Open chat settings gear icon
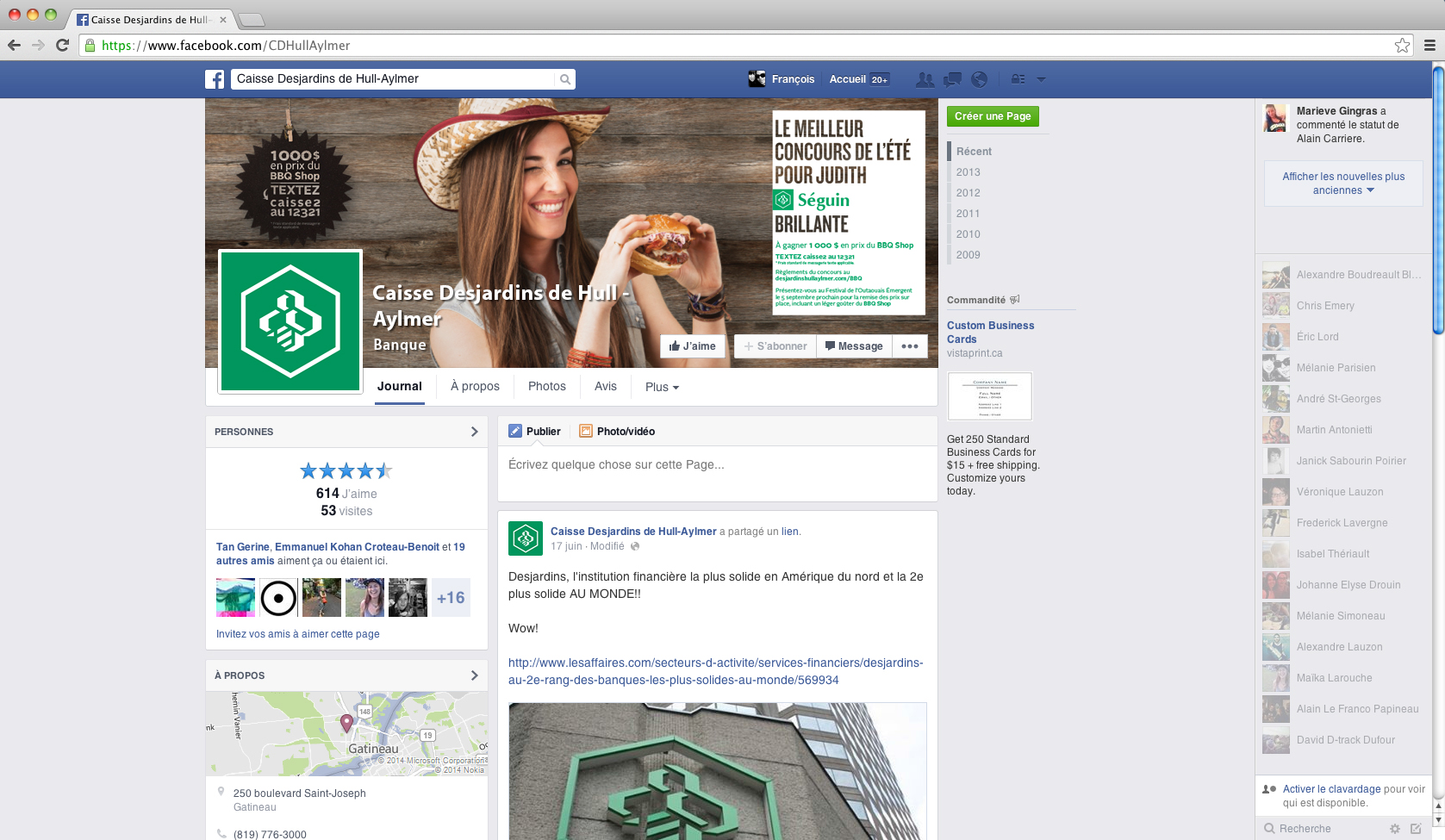This screenshot has height=840, width=1445. [1395, 829]
